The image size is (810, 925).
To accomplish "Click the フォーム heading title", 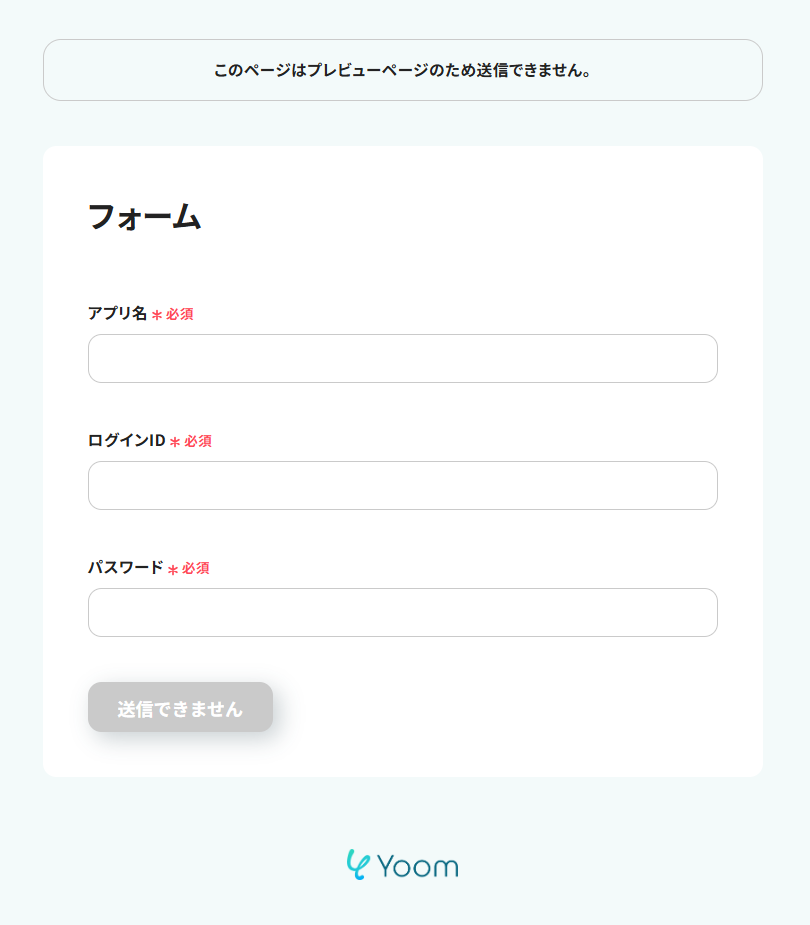I will coord(144,216).
